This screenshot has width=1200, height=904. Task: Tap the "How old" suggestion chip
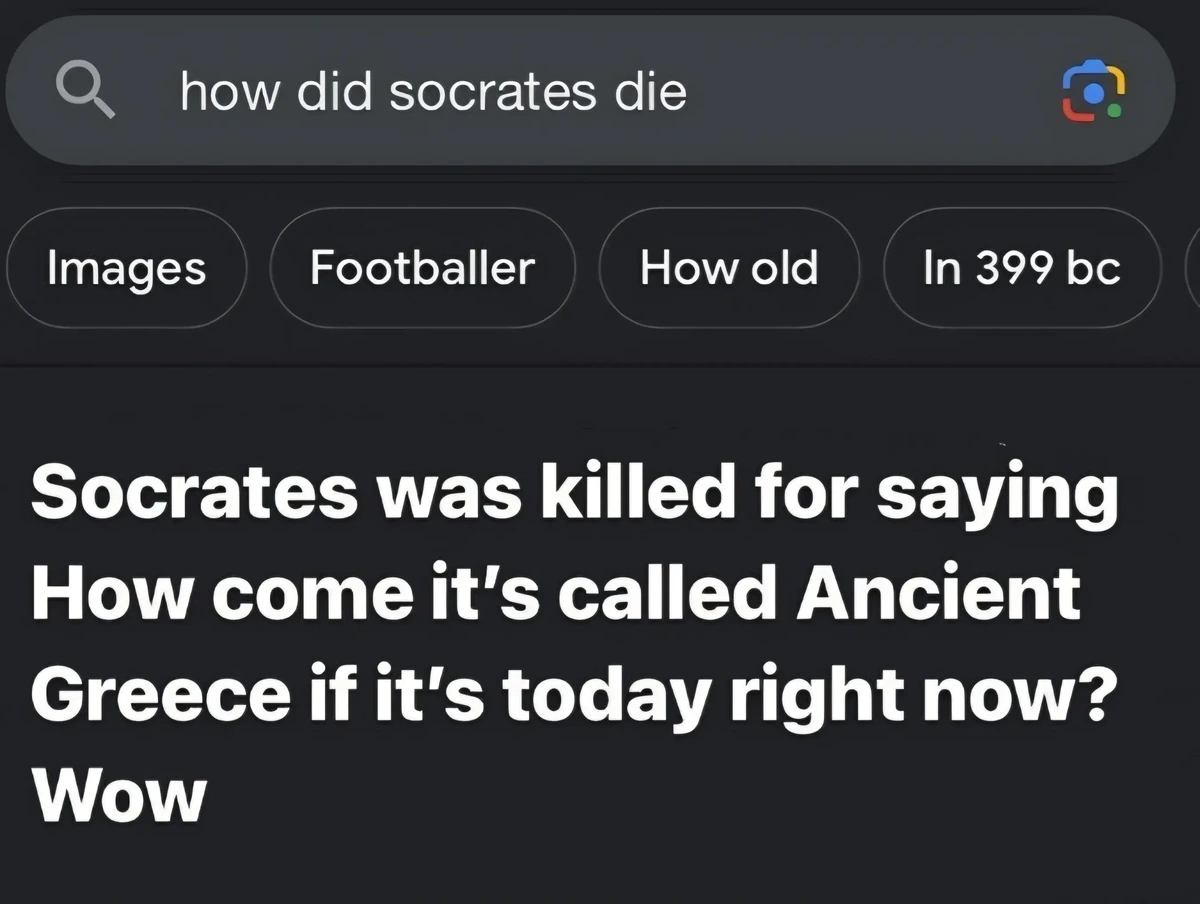(728, 268)
